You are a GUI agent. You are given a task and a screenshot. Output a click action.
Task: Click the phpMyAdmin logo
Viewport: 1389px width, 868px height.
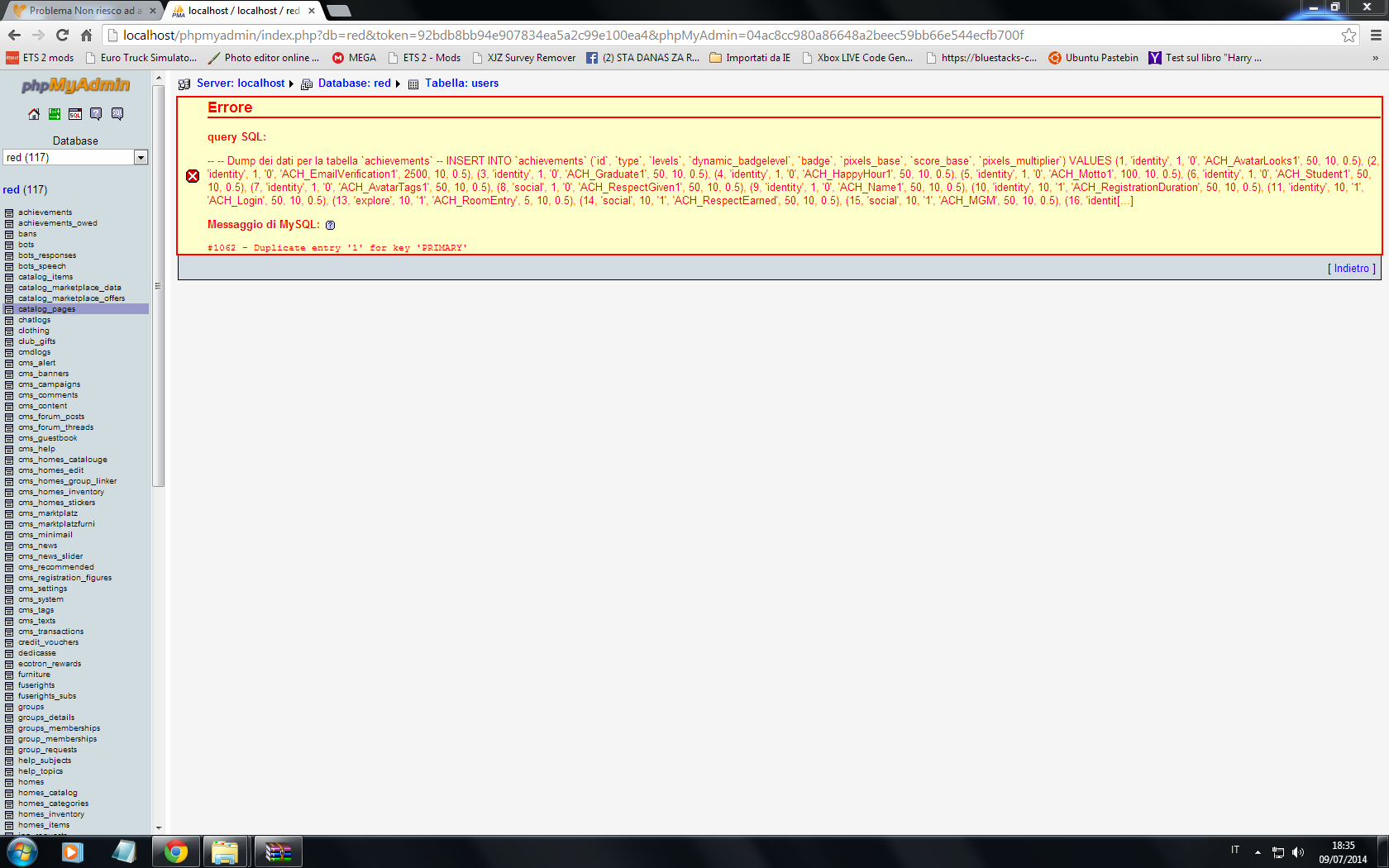75,85
